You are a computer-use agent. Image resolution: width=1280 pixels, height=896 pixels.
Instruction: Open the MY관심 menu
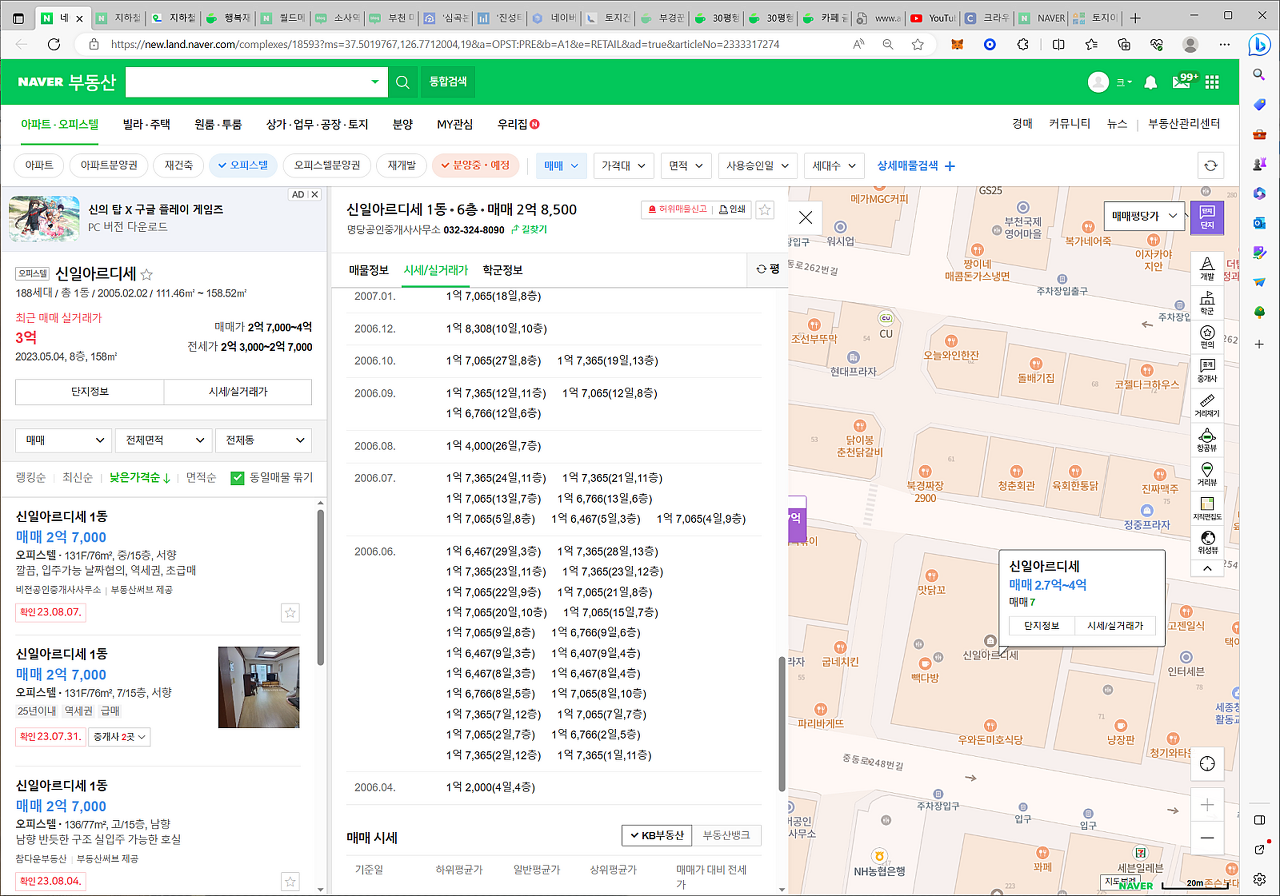tap(455, 125)
